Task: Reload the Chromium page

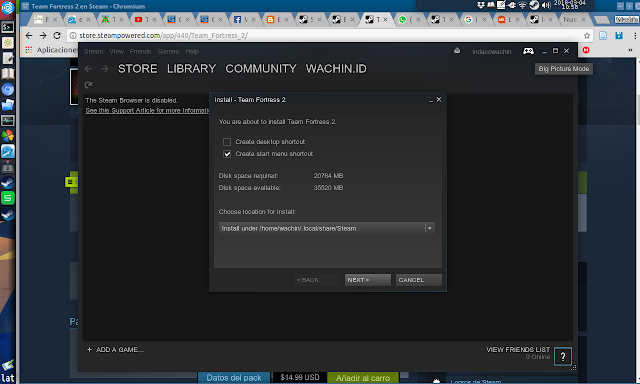Action: pyautogui.click(x=57, y=36)
